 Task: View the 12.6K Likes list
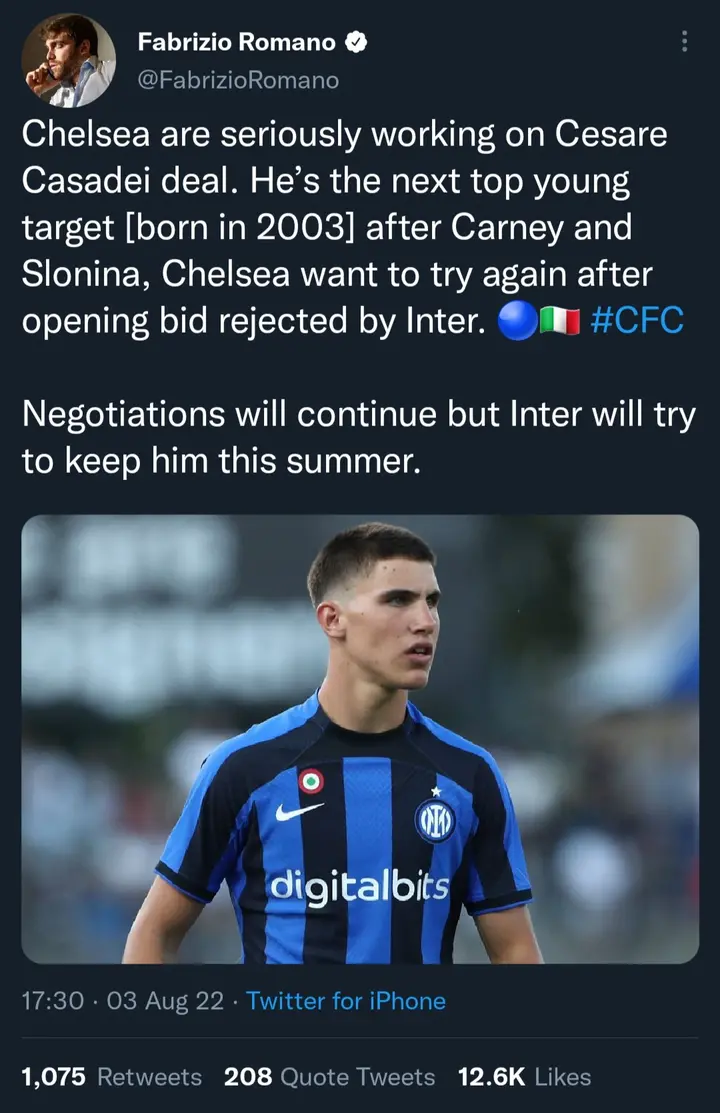click(x=524, y=1077)
